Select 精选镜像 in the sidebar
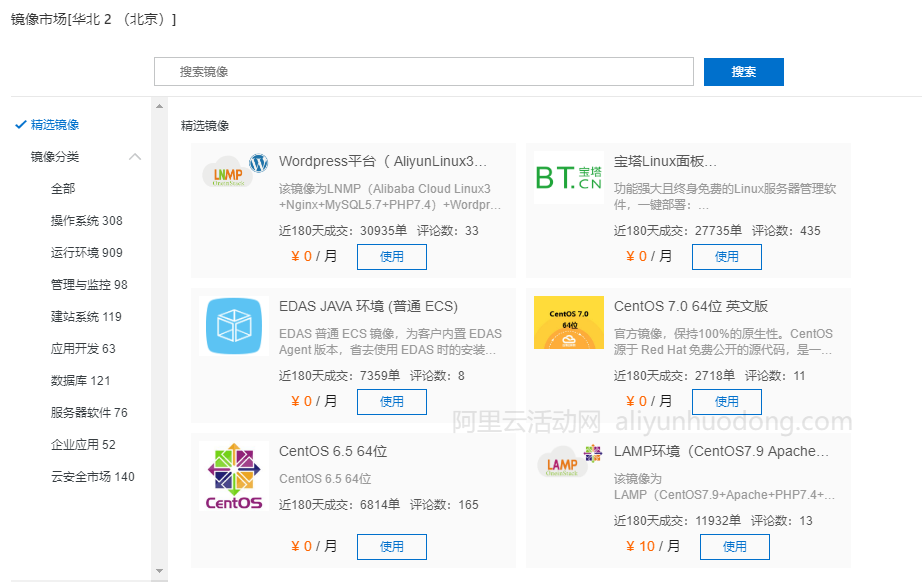 pyautogui.click(x=55, y=125)
